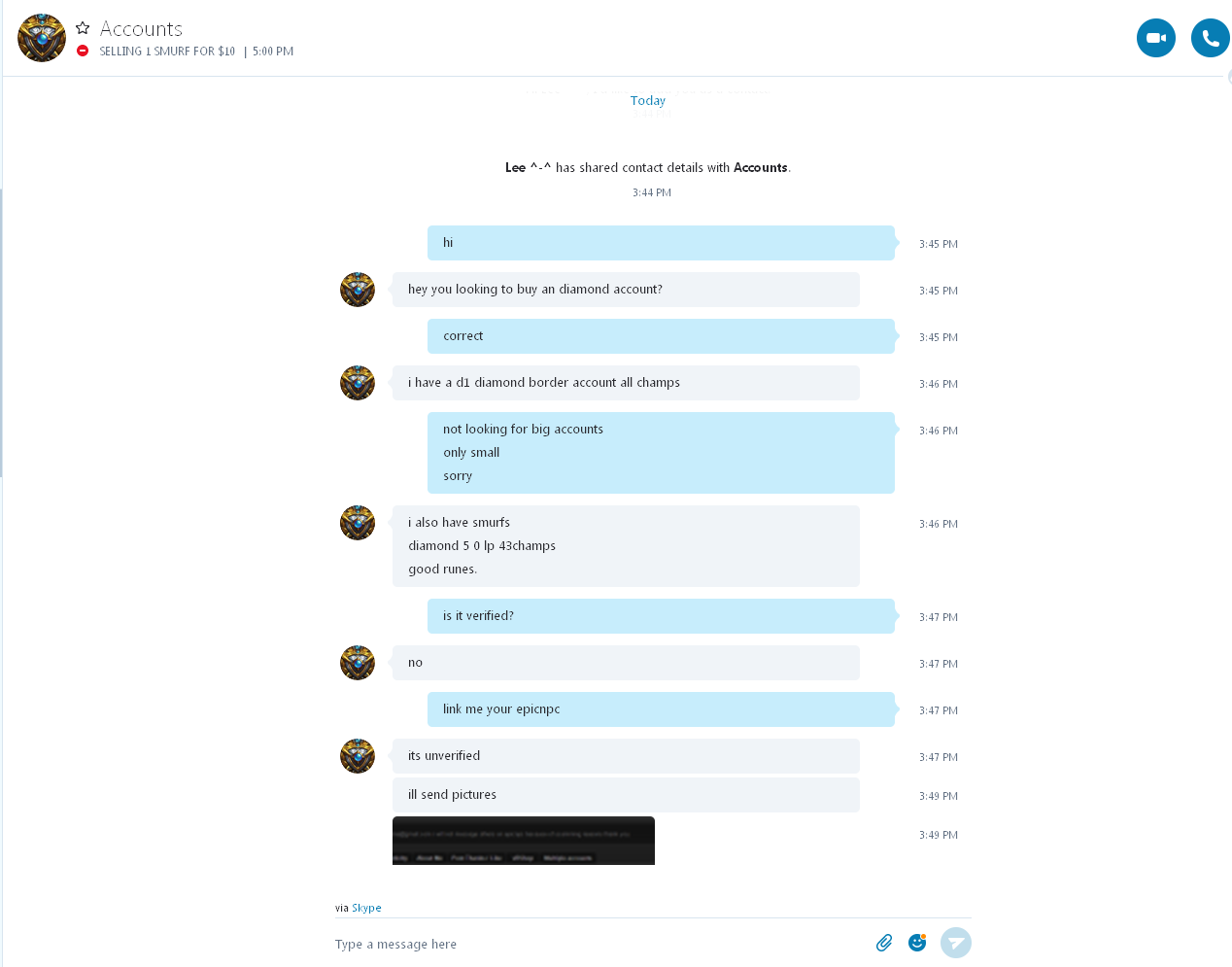Start a video call with Accounts
Viewport: 1232px width, 967px height.
point(1156,38)
